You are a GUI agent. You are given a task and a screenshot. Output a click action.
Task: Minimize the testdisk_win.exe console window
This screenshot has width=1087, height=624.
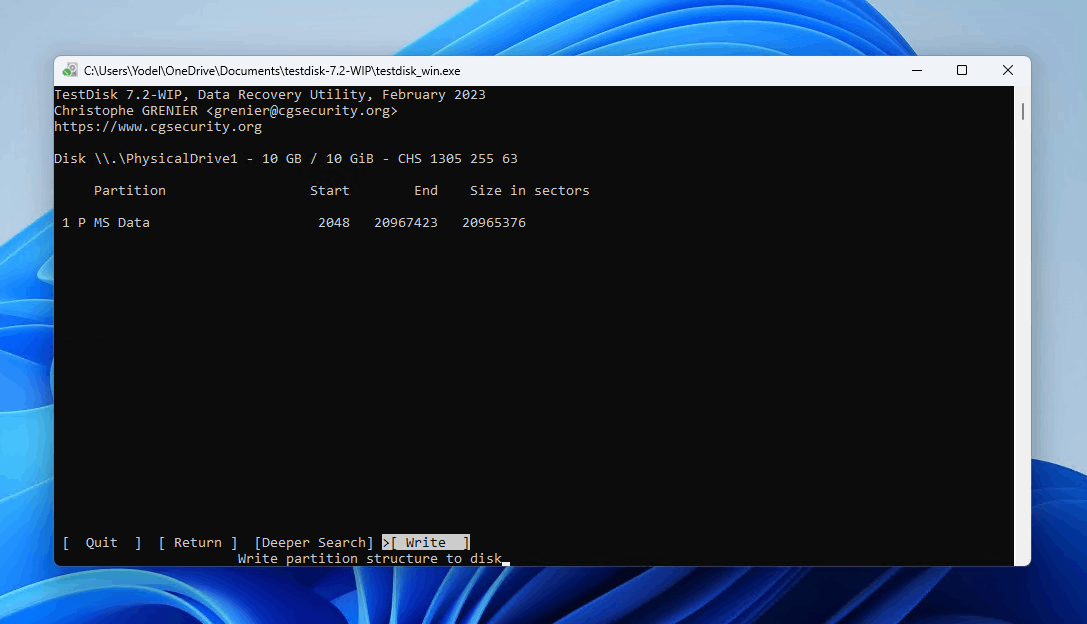pos(916,71)
